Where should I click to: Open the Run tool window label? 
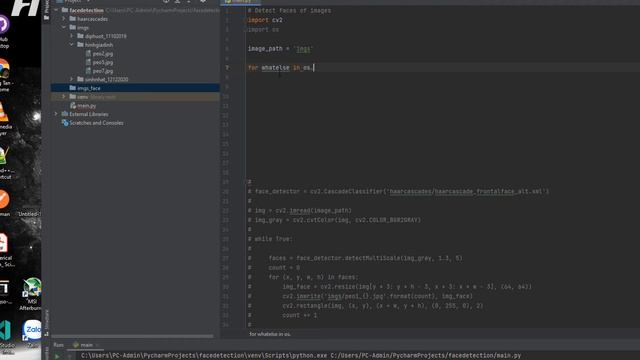point(58,345)
